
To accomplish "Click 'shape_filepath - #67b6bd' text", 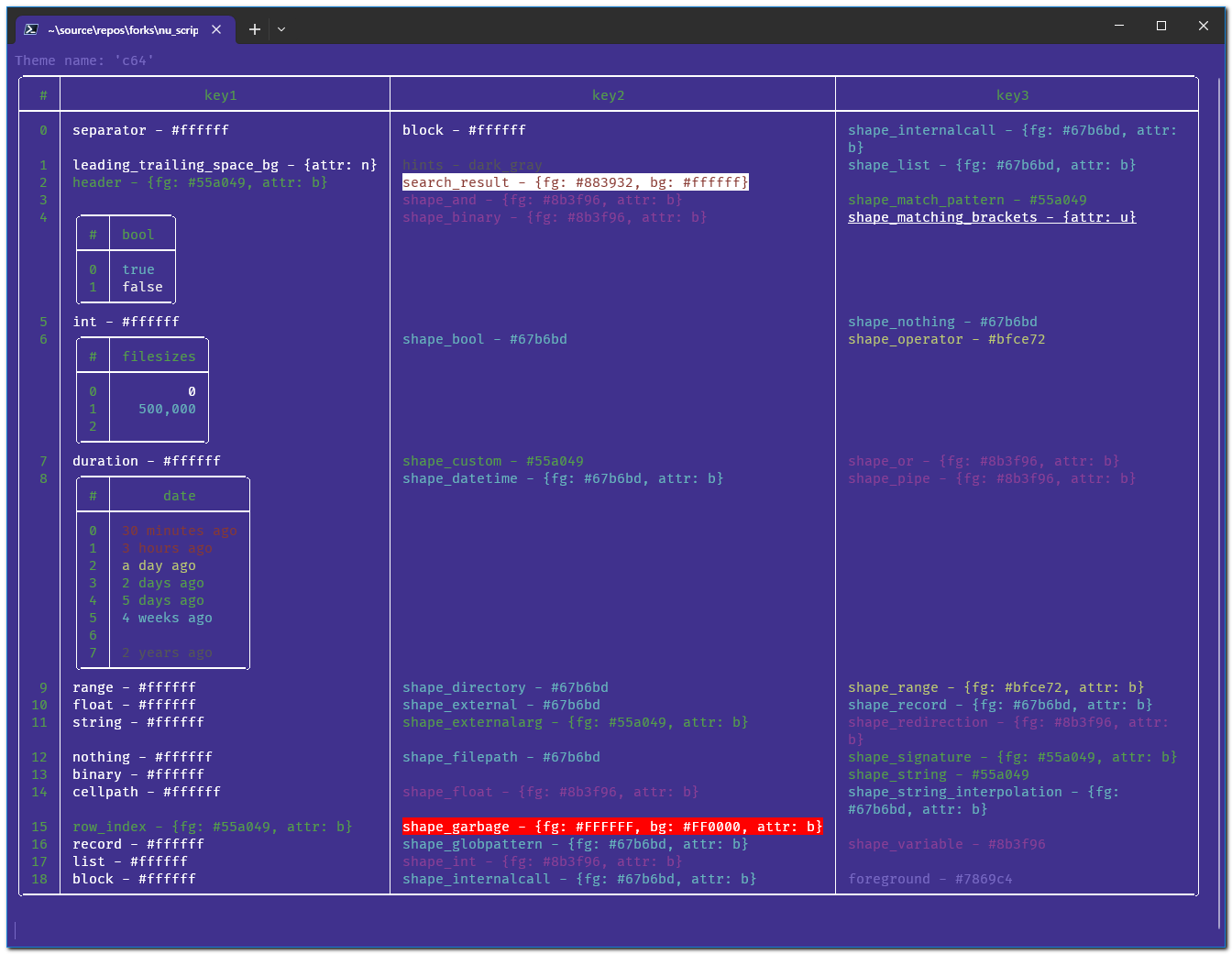I will [x=501, y=757].
